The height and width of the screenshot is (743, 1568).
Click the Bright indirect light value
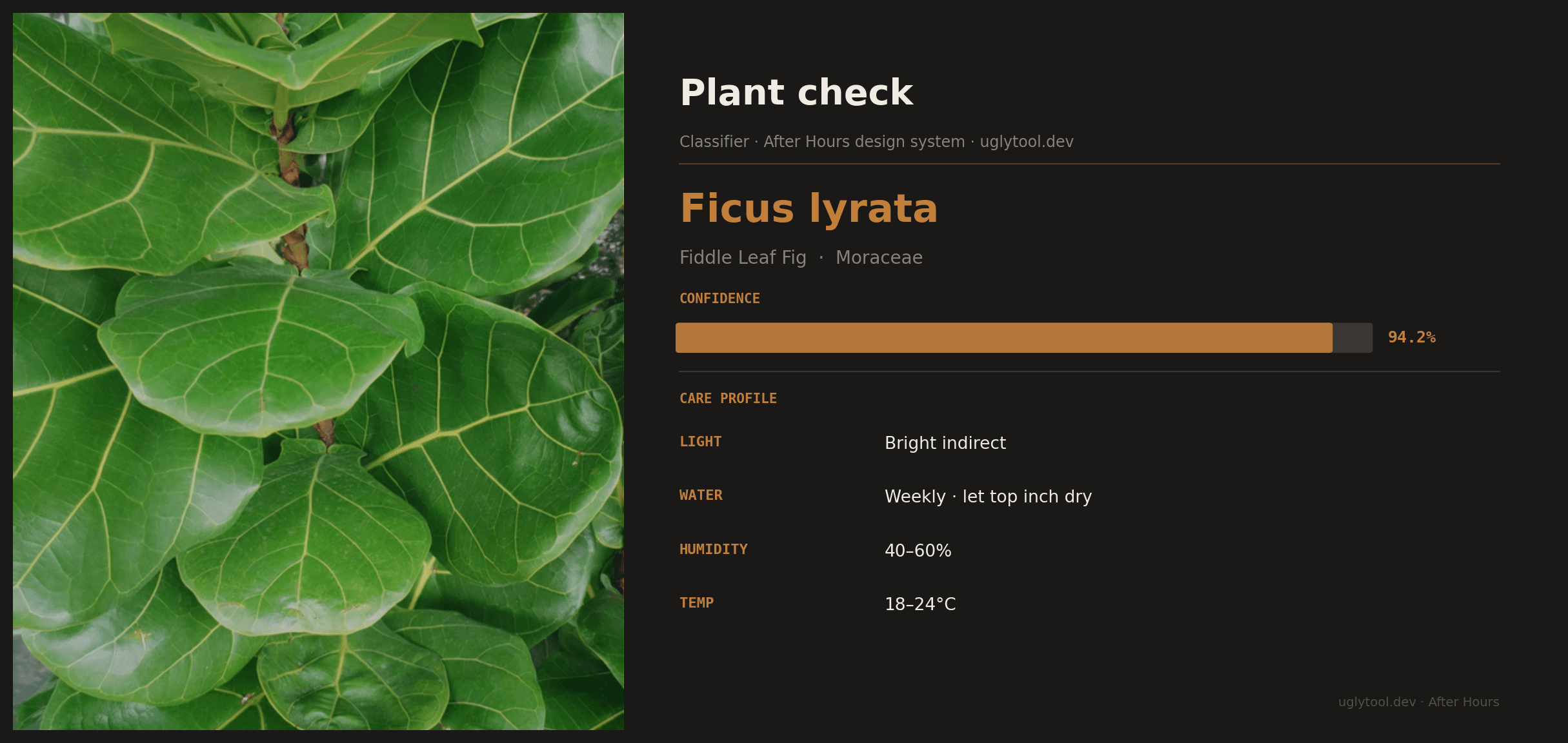[945, 443]
